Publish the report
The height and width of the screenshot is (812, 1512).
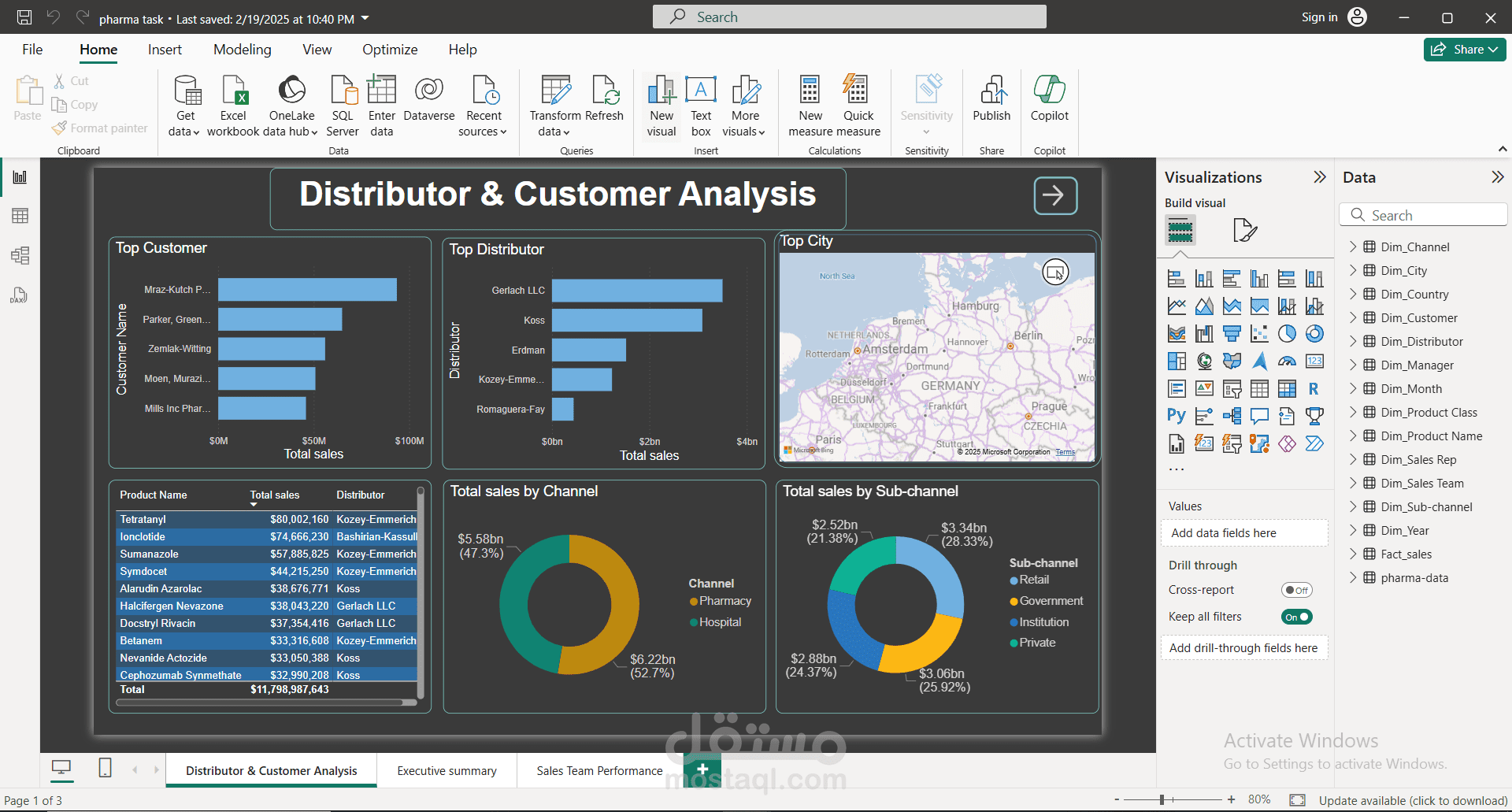click(x=991, y=98)
